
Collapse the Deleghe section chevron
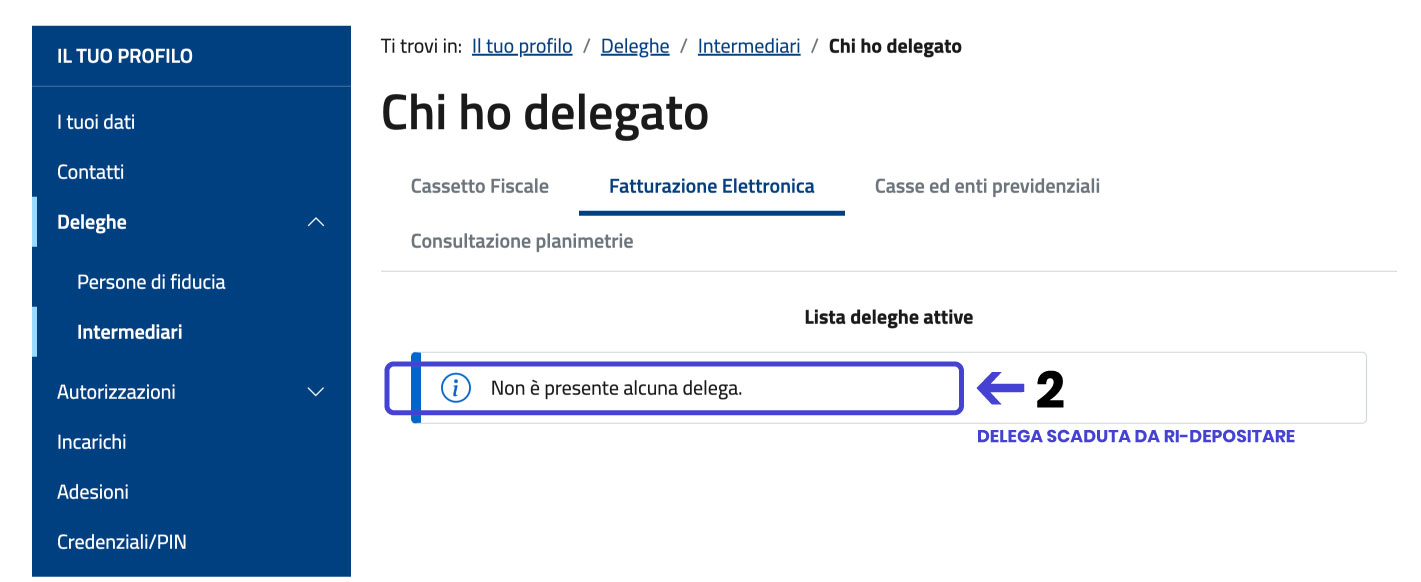[316, 222]
